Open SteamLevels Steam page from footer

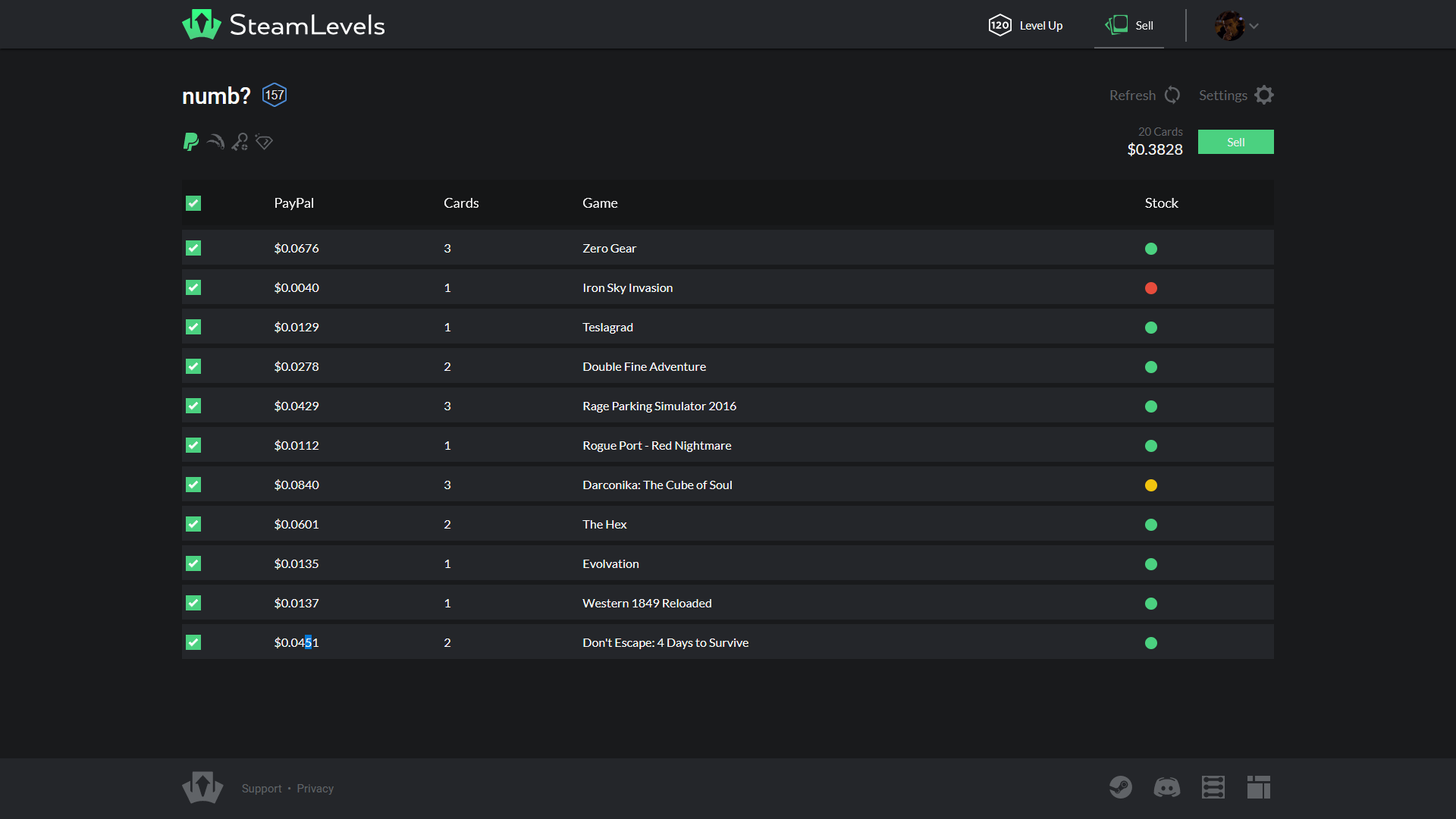tap(1121, 787)
